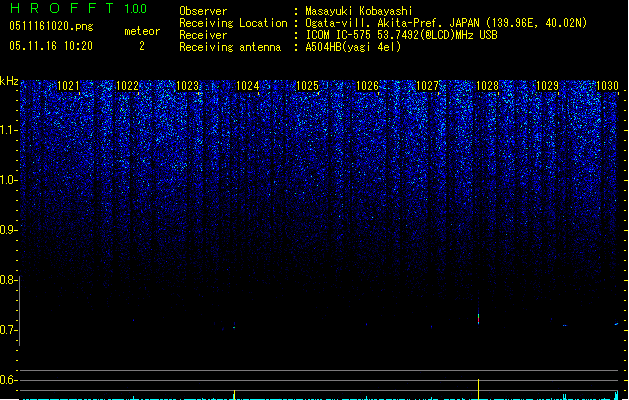Screen dimensions: 629x400
Task: Click the Receiving antenna label
Action: (230, 47)
